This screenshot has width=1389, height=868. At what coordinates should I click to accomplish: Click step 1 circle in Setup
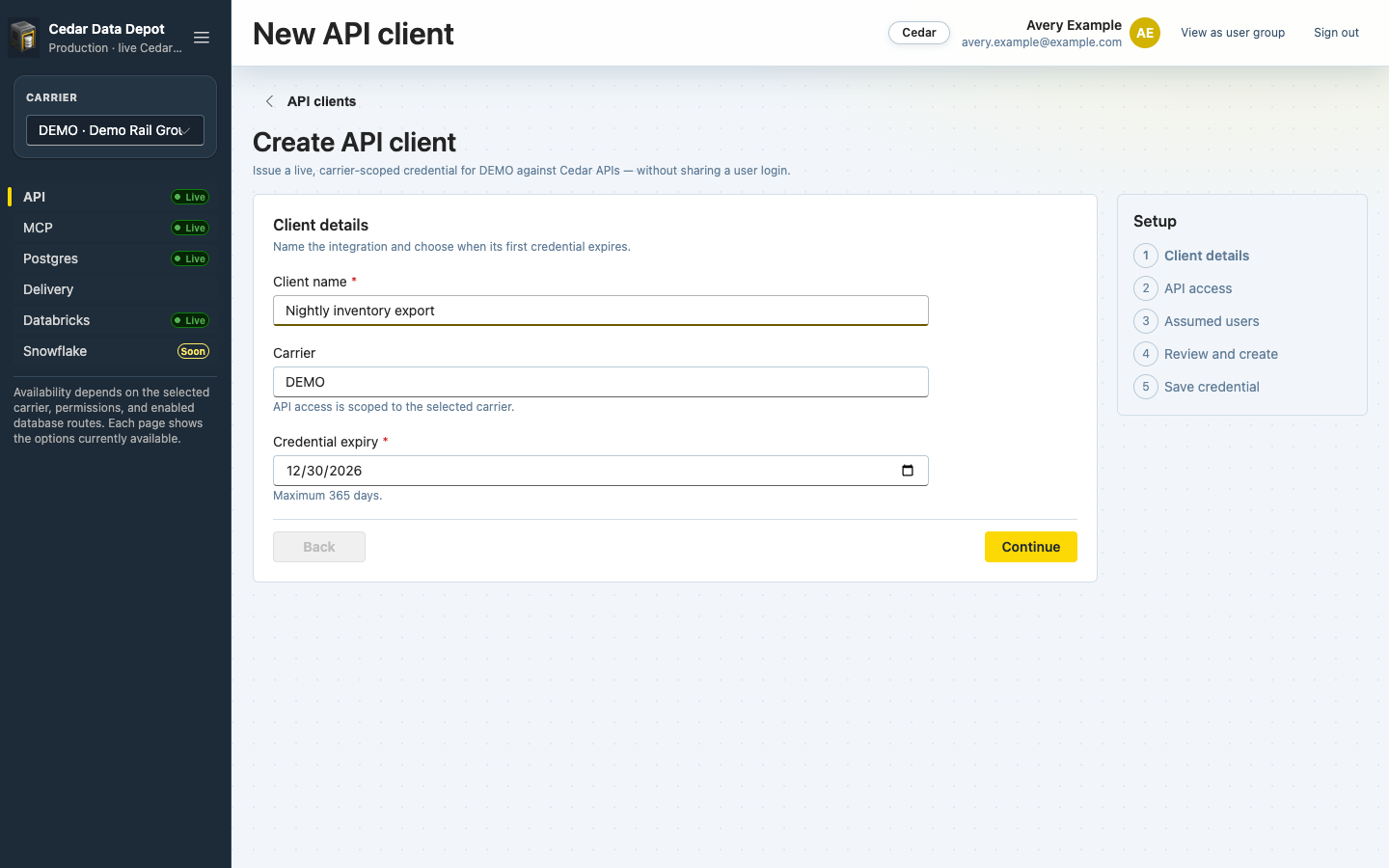[x=1146, y=256]
